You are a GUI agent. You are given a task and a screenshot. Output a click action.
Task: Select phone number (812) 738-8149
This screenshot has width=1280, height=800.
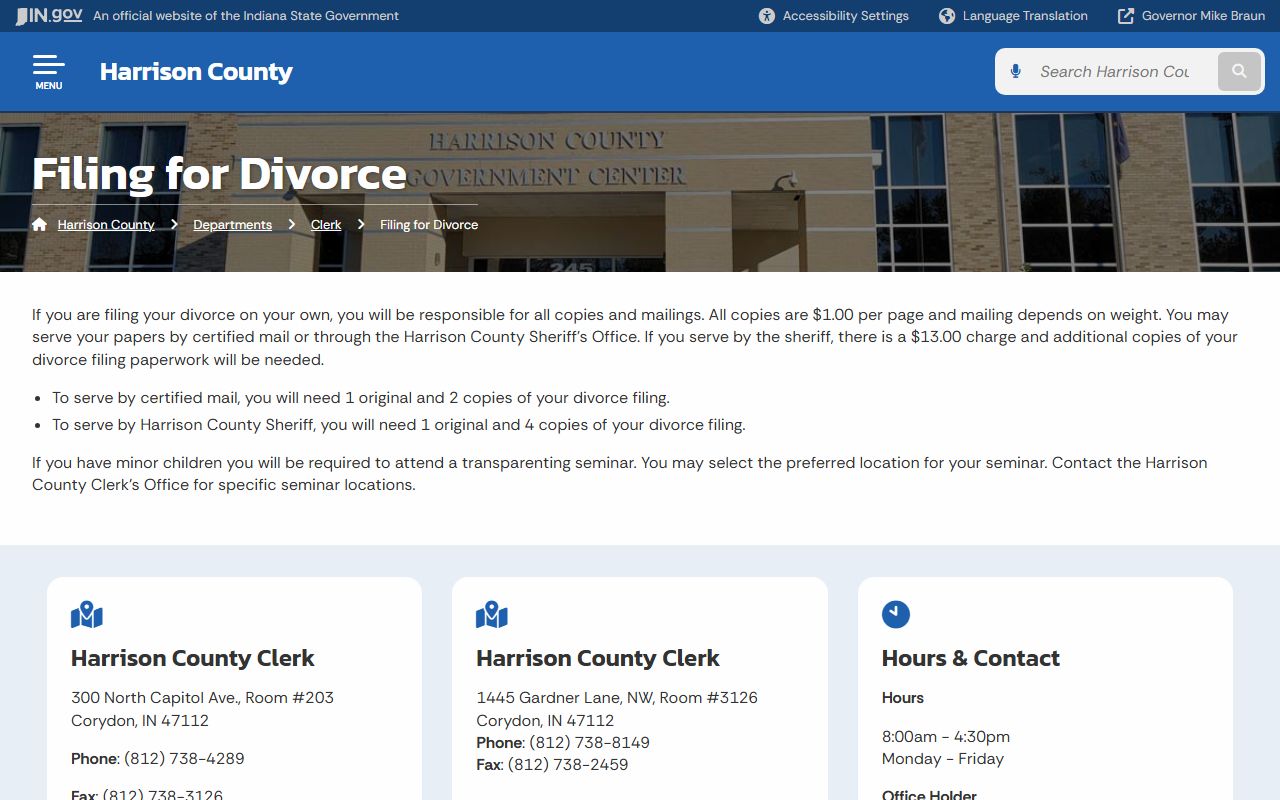pos(589,743)
